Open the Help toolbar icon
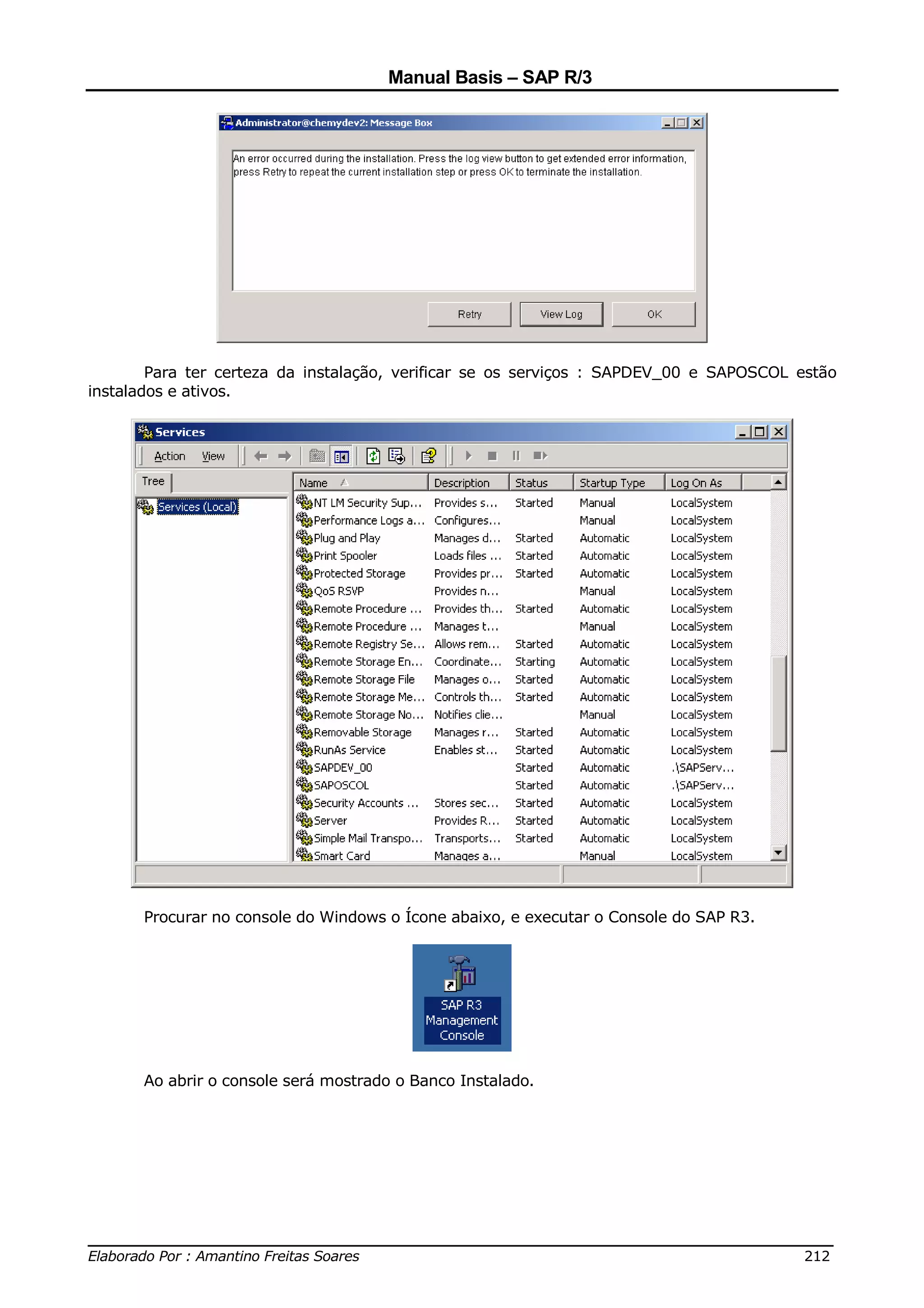 tap(429, 456)
